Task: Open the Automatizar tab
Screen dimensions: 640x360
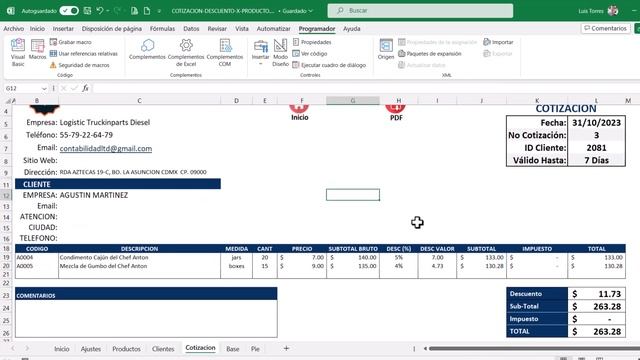Action: tap(273, 29)
